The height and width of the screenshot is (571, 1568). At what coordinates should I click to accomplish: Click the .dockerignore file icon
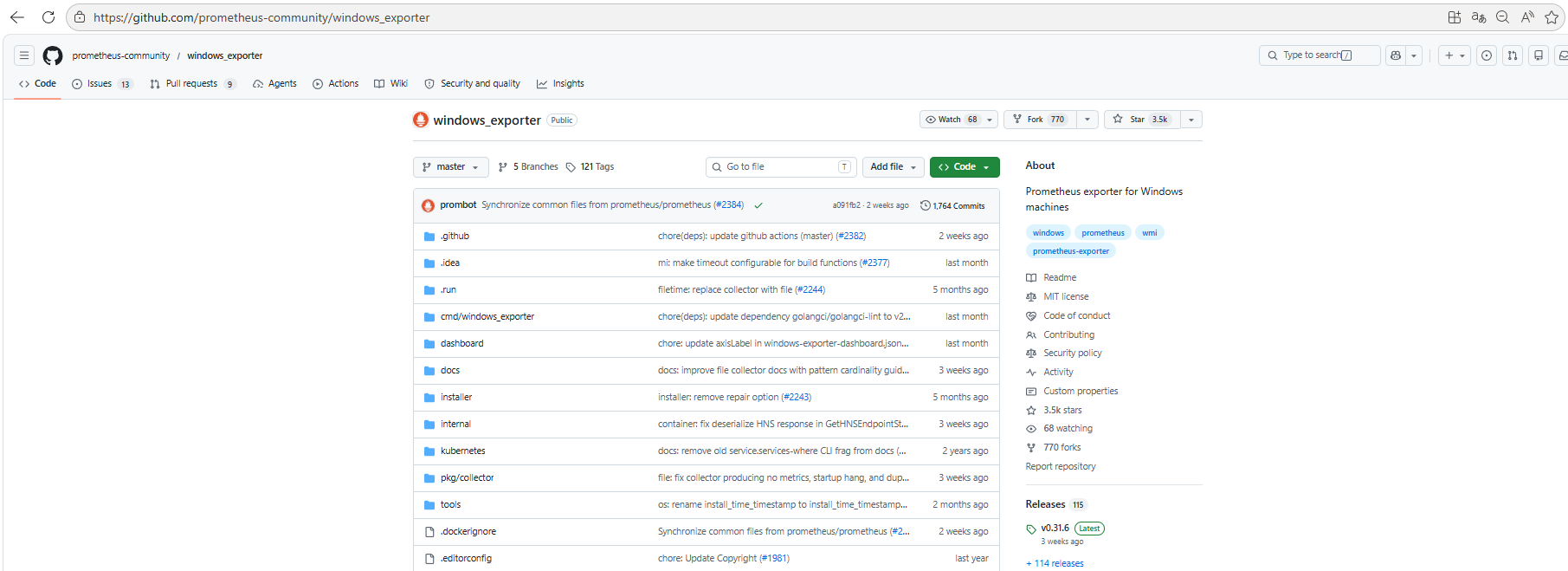click(x=429, y=532)
